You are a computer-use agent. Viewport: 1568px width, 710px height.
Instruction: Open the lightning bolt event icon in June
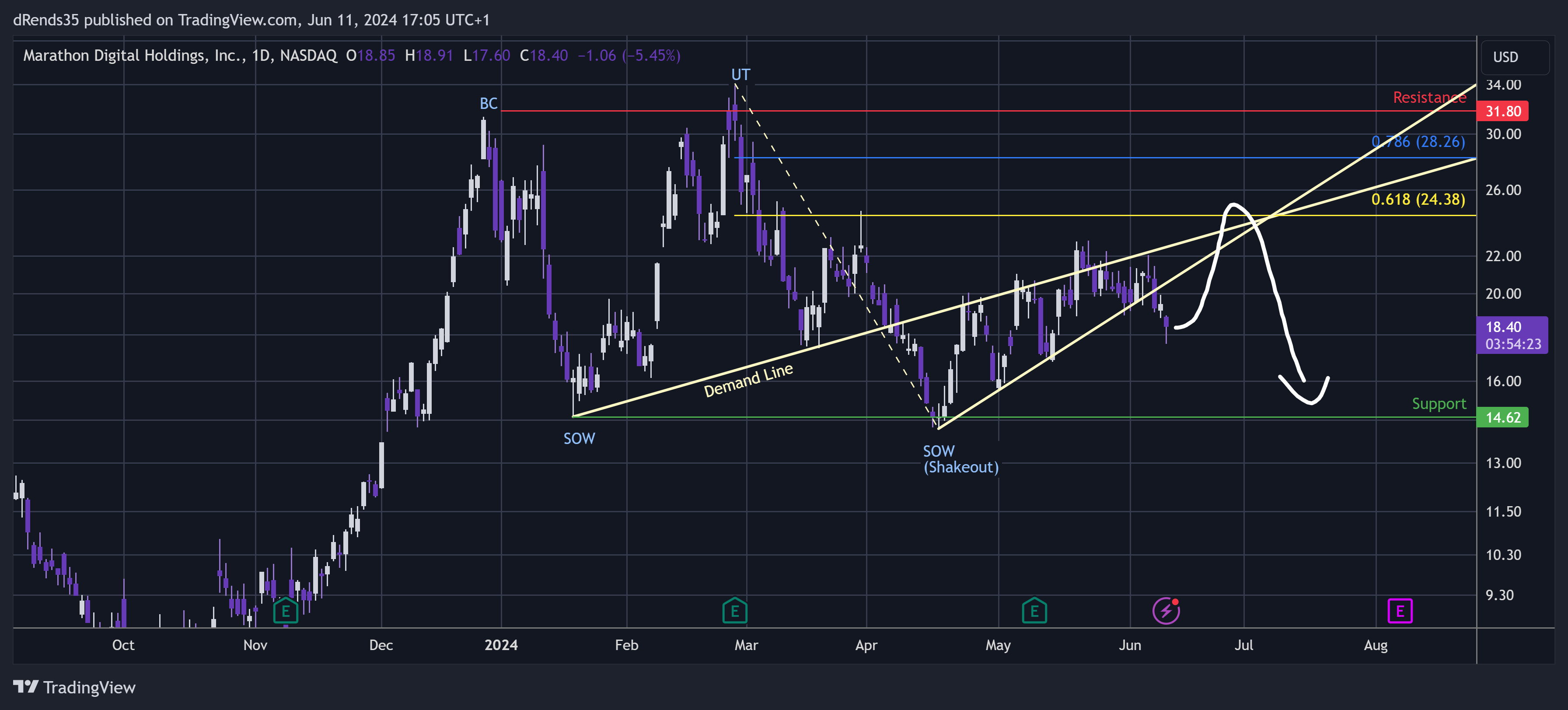tap(1166, 611)
